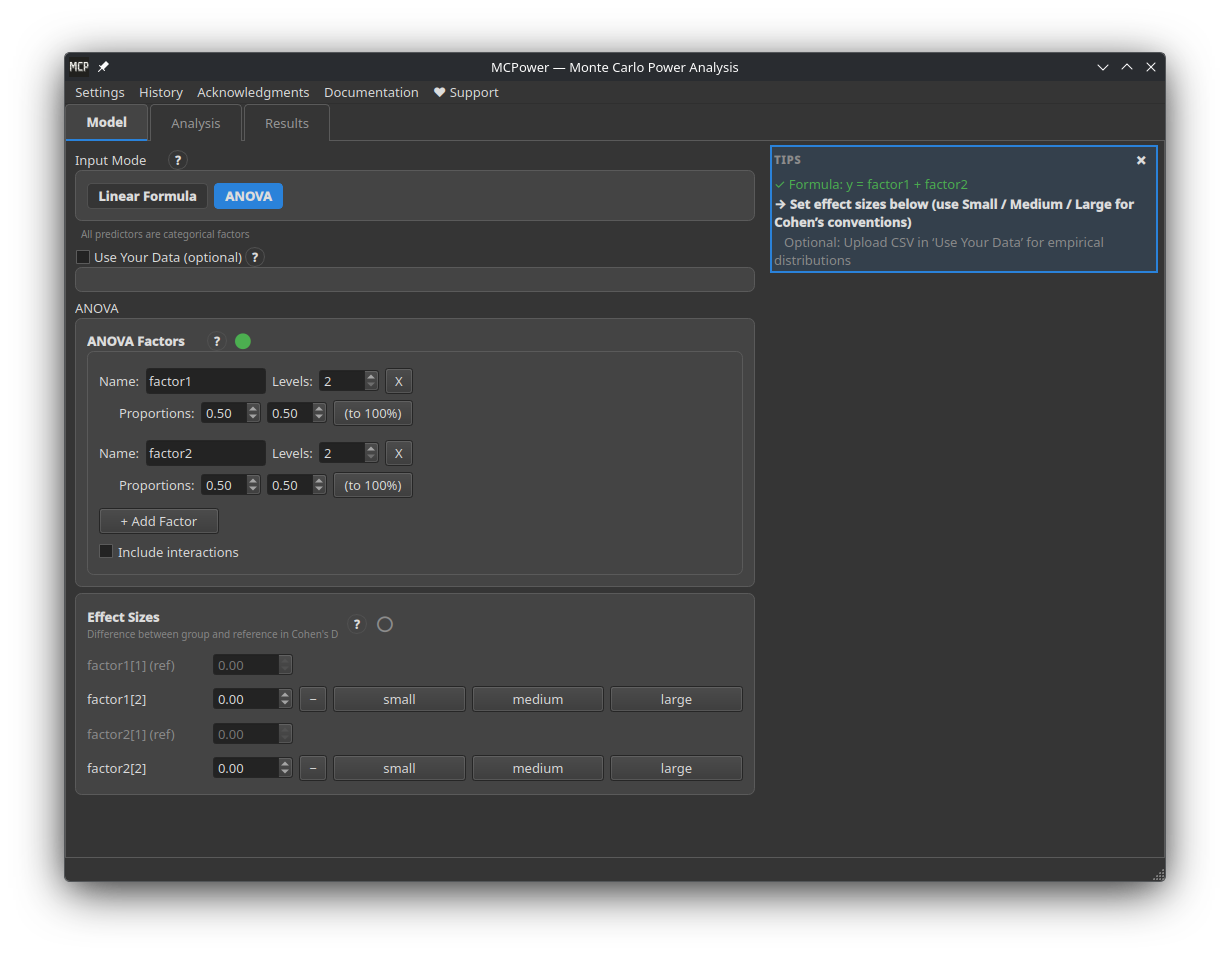Increase the factor1[2] effect size via spinner arrow

[284, 693]
